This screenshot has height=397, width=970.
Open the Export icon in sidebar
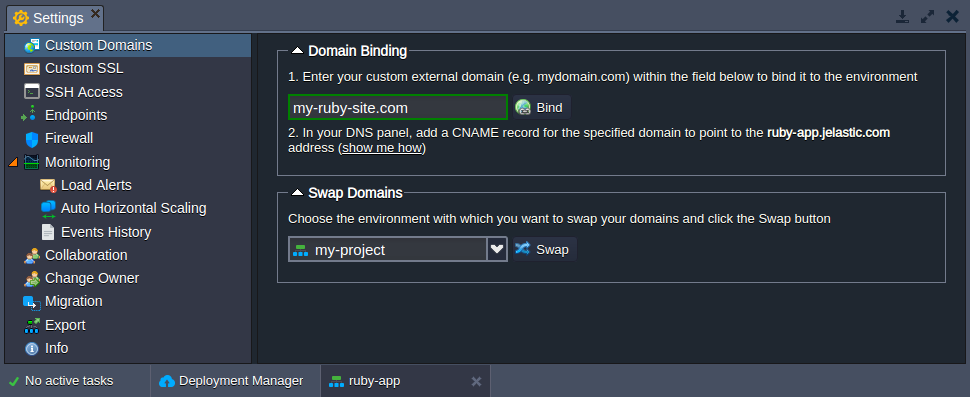click(32, 325)
